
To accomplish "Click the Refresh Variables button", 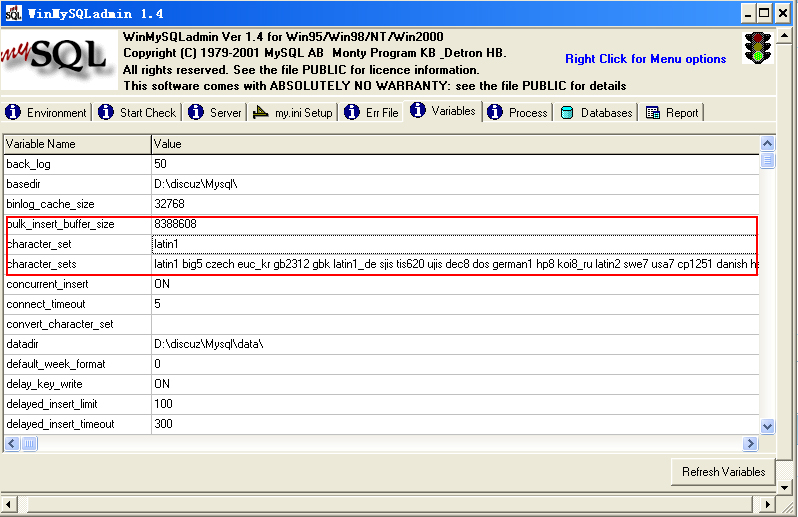I will [x=723, y=472].
